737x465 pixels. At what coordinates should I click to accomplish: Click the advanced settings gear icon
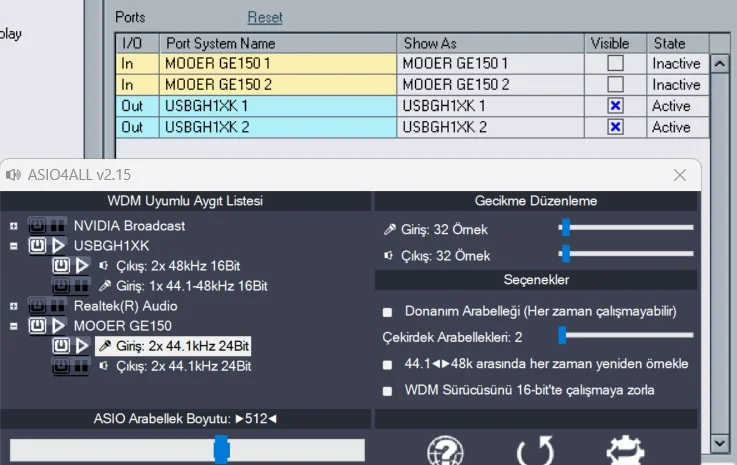pos(624,450)
